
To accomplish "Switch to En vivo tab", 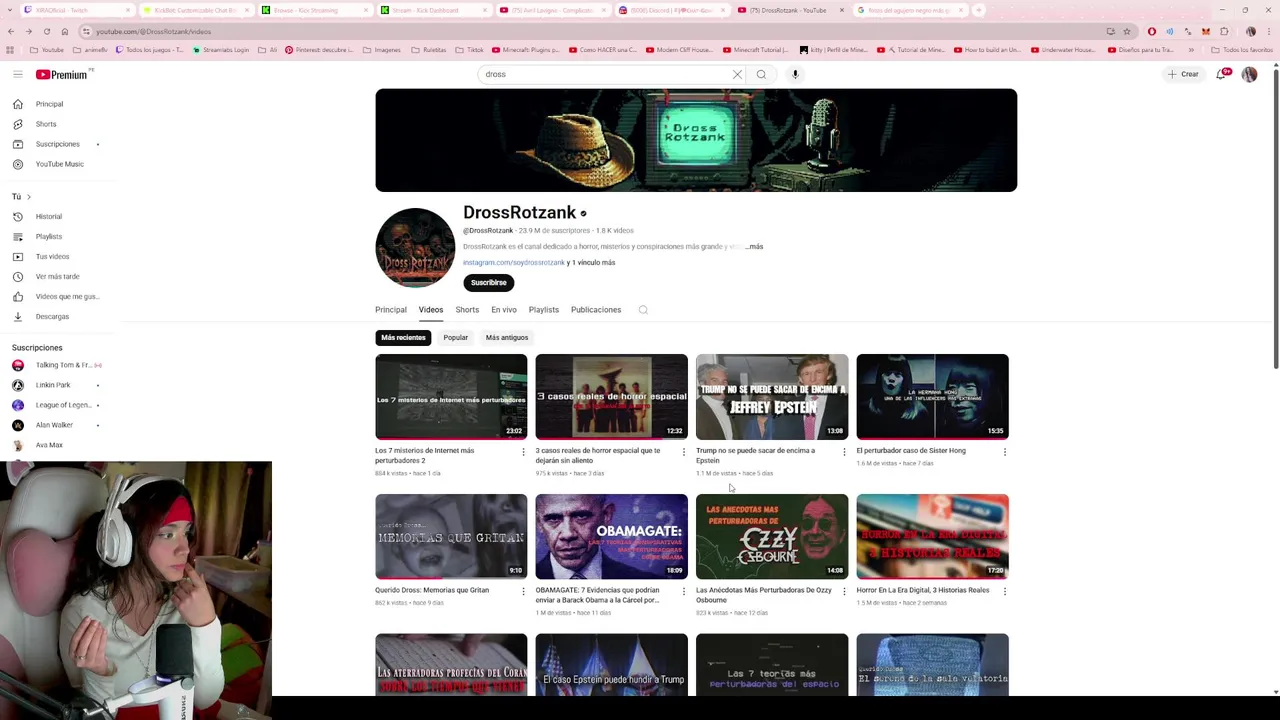I will click(x=504, y=310).
